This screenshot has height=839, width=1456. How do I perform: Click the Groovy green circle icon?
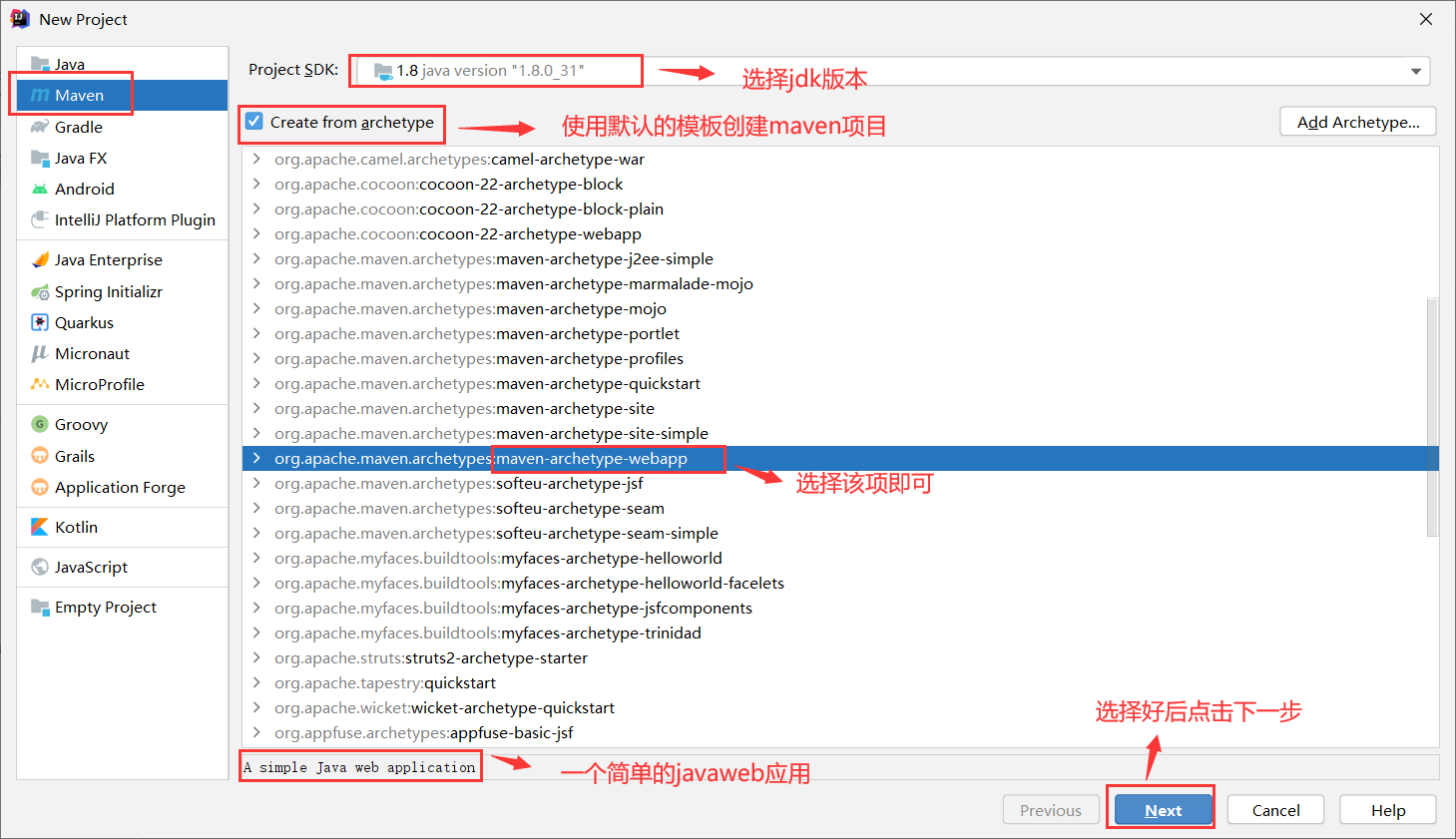click(40, 424)
